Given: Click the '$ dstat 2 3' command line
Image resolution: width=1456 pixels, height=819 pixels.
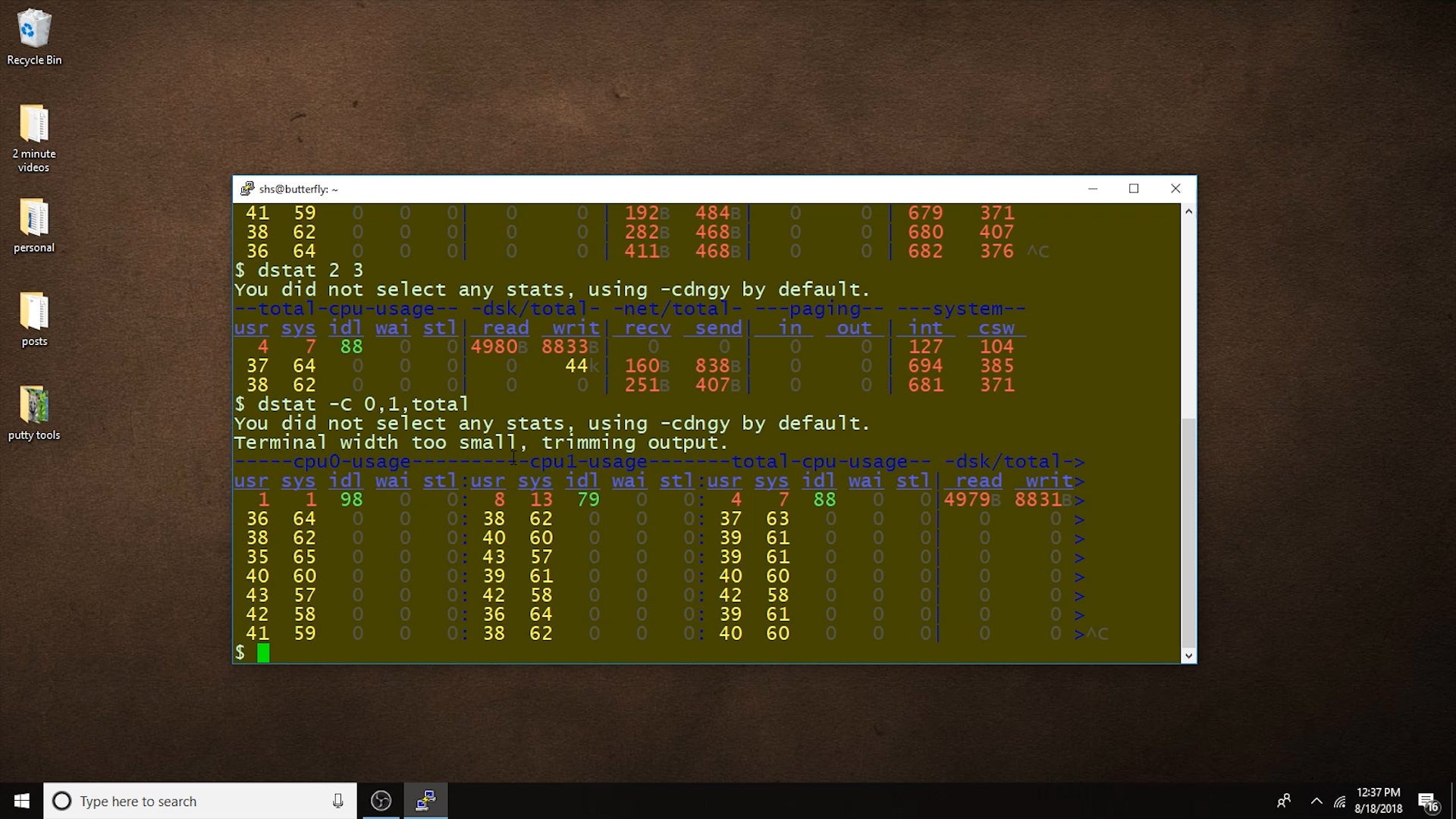Looking at the screenshot, I should [299, 270].
